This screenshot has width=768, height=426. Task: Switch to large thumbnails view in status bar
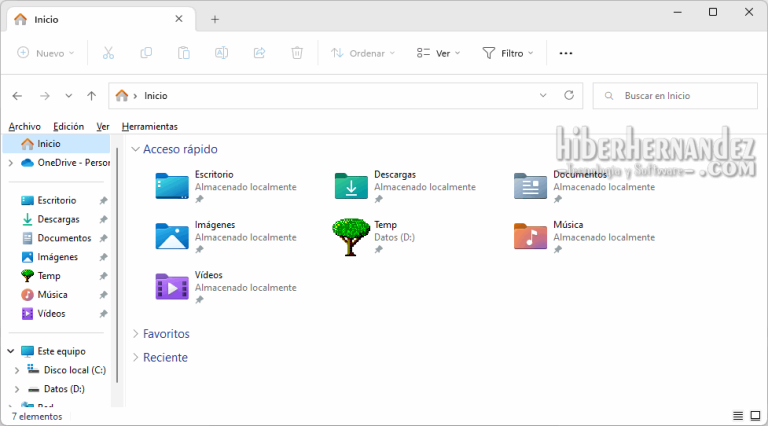[755, 416]
